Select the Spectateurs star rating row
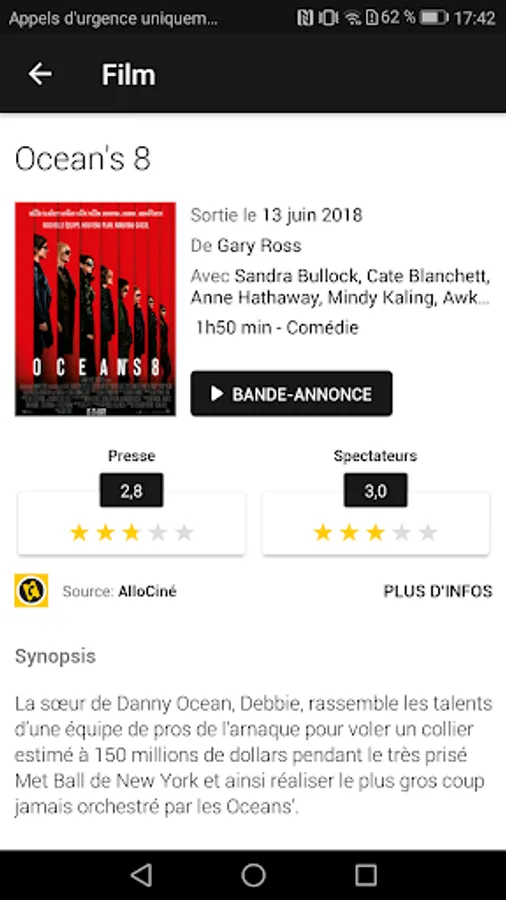Screen dimensions: 506x900 point(376,533)
